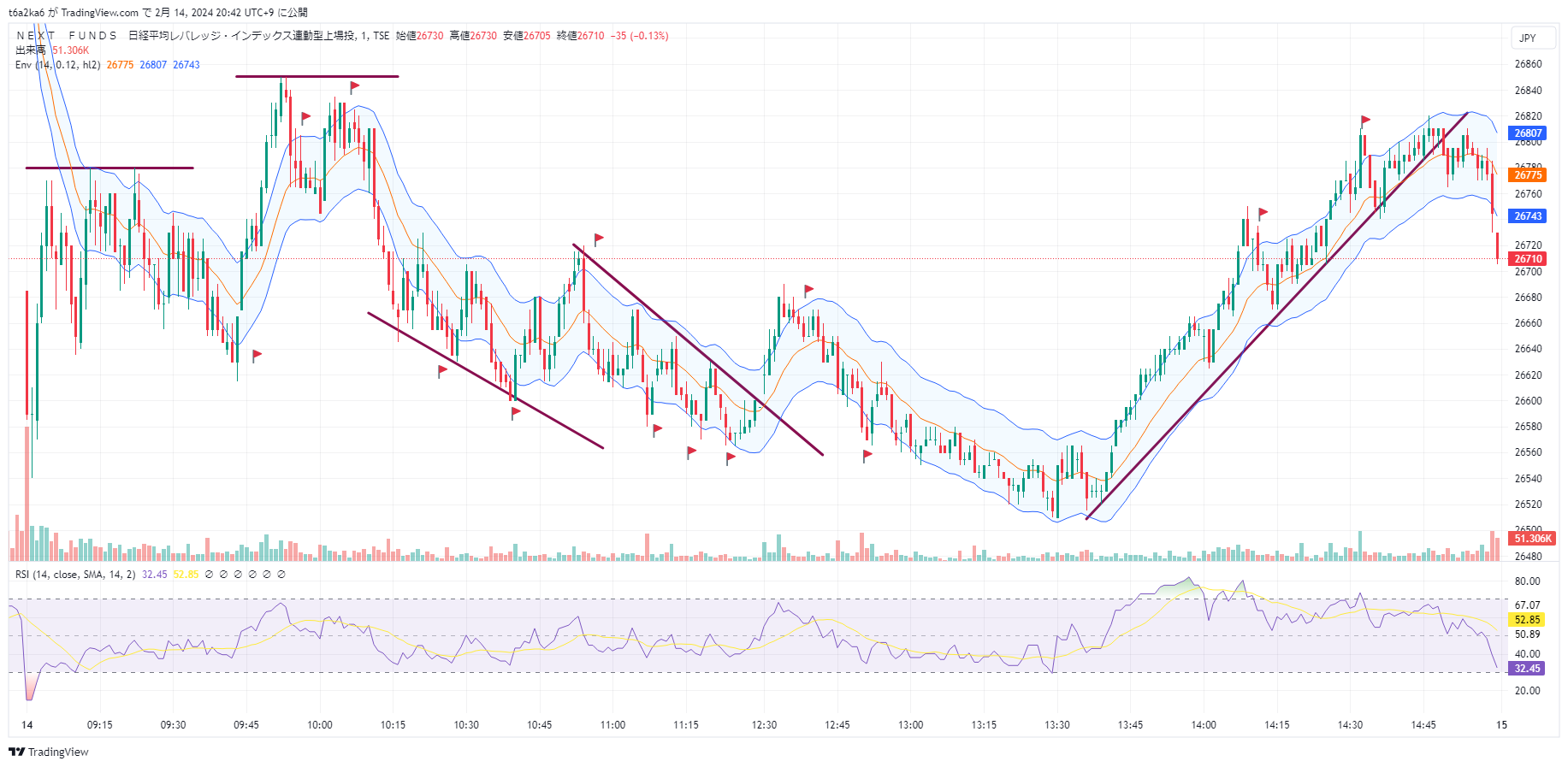Screen dimensions: 1568x767
Task: Click the purple 32.45 RSI value label
Action: (x=1527, y=669)
